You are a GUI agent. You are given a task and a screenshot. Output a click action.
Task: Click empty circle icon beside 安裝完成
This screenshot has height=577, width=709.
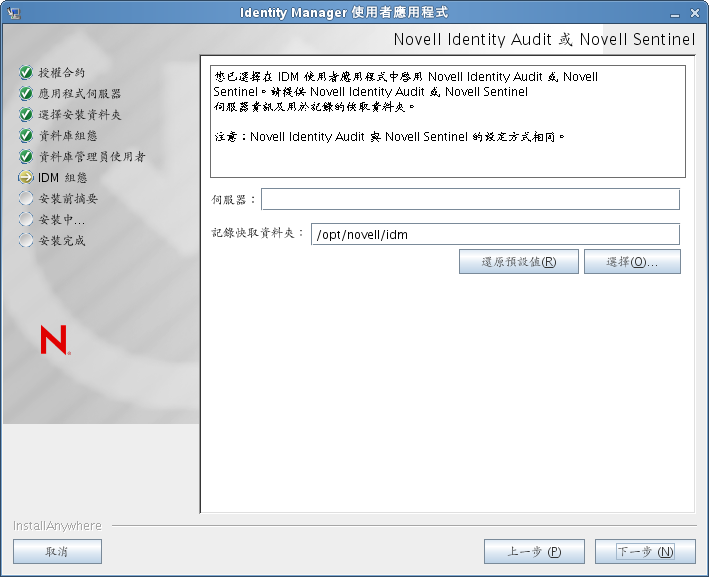pos(26,240)
